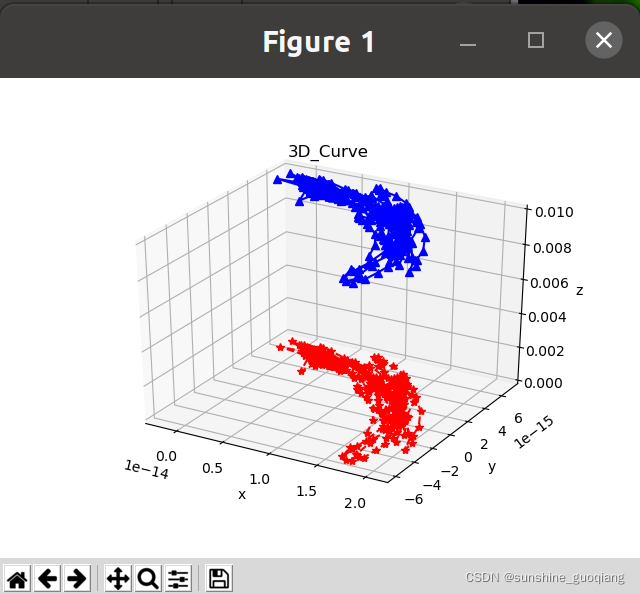
Task: Save the figure with disk icon
Action: [x=219, y=578]
